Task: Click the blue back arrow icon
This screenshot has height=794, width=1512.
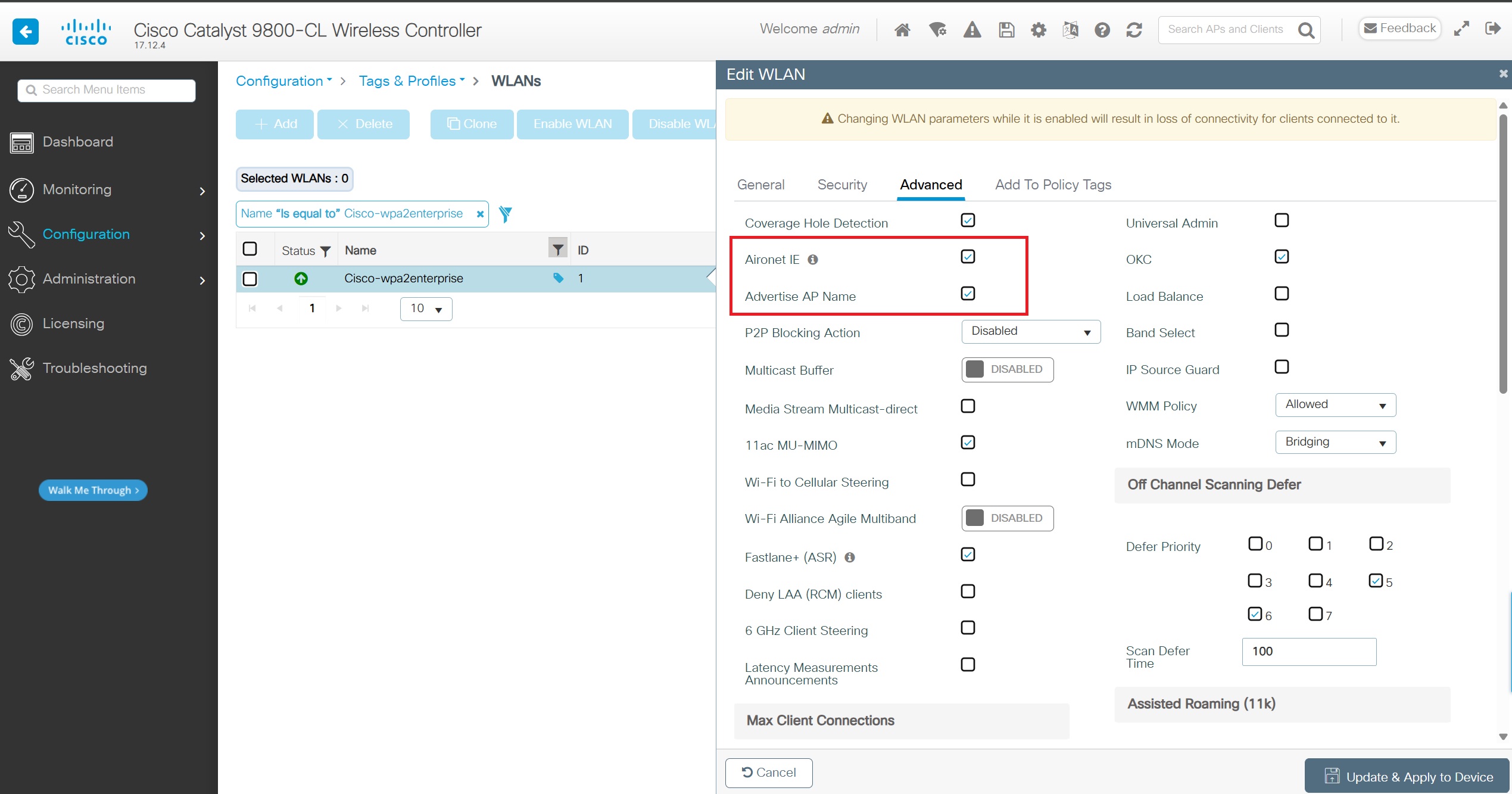Action: [26, 31]
